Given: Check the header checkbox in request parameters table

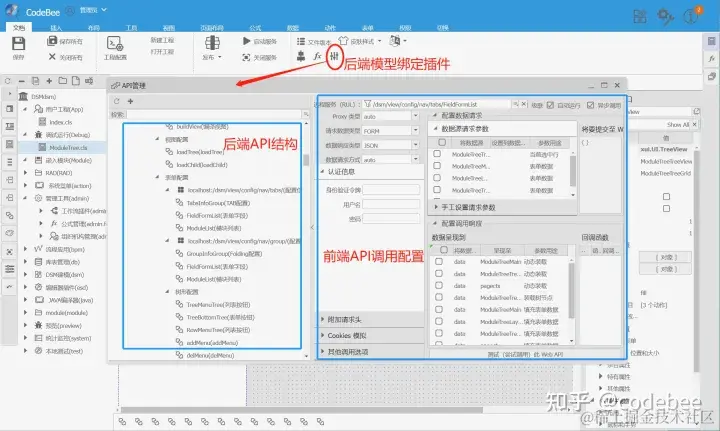Looking at the screenshot, I should 442,142.
